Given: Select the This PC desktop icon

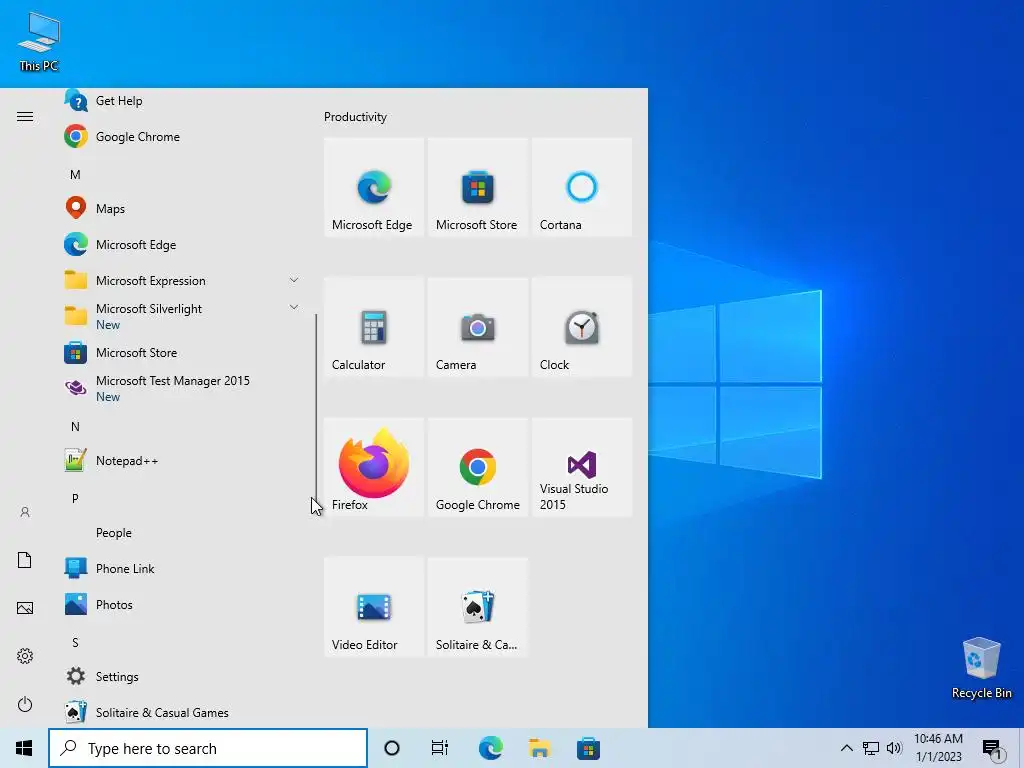Looking at the screenshot, I should (x=39, y=41).
